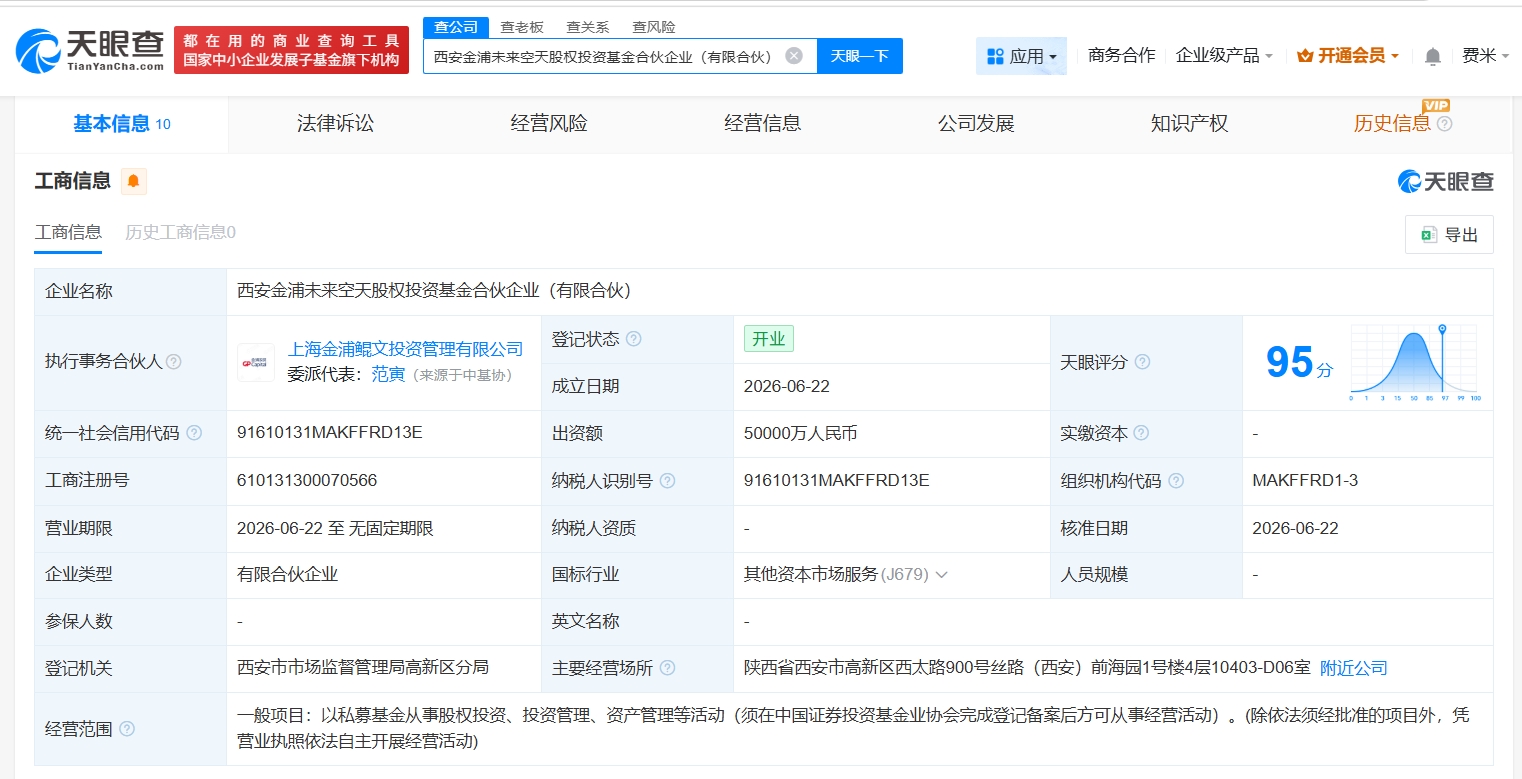Image resolution: width=1522 pixels, height=779 pixels.
Task: Open the 上海金浦鲲文投资管理有限公司 link
Action: coord(405,349)
